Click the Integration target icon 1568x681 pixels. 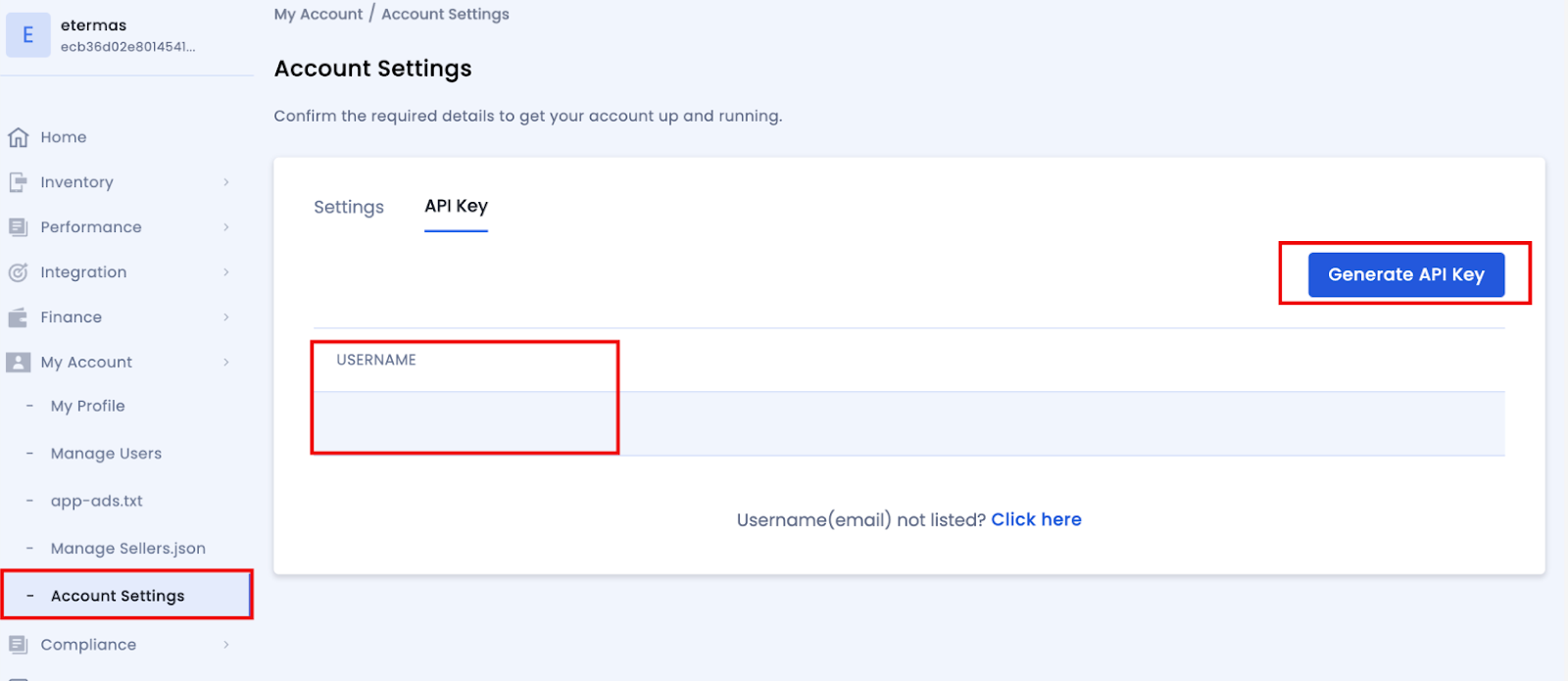(18, 272)
